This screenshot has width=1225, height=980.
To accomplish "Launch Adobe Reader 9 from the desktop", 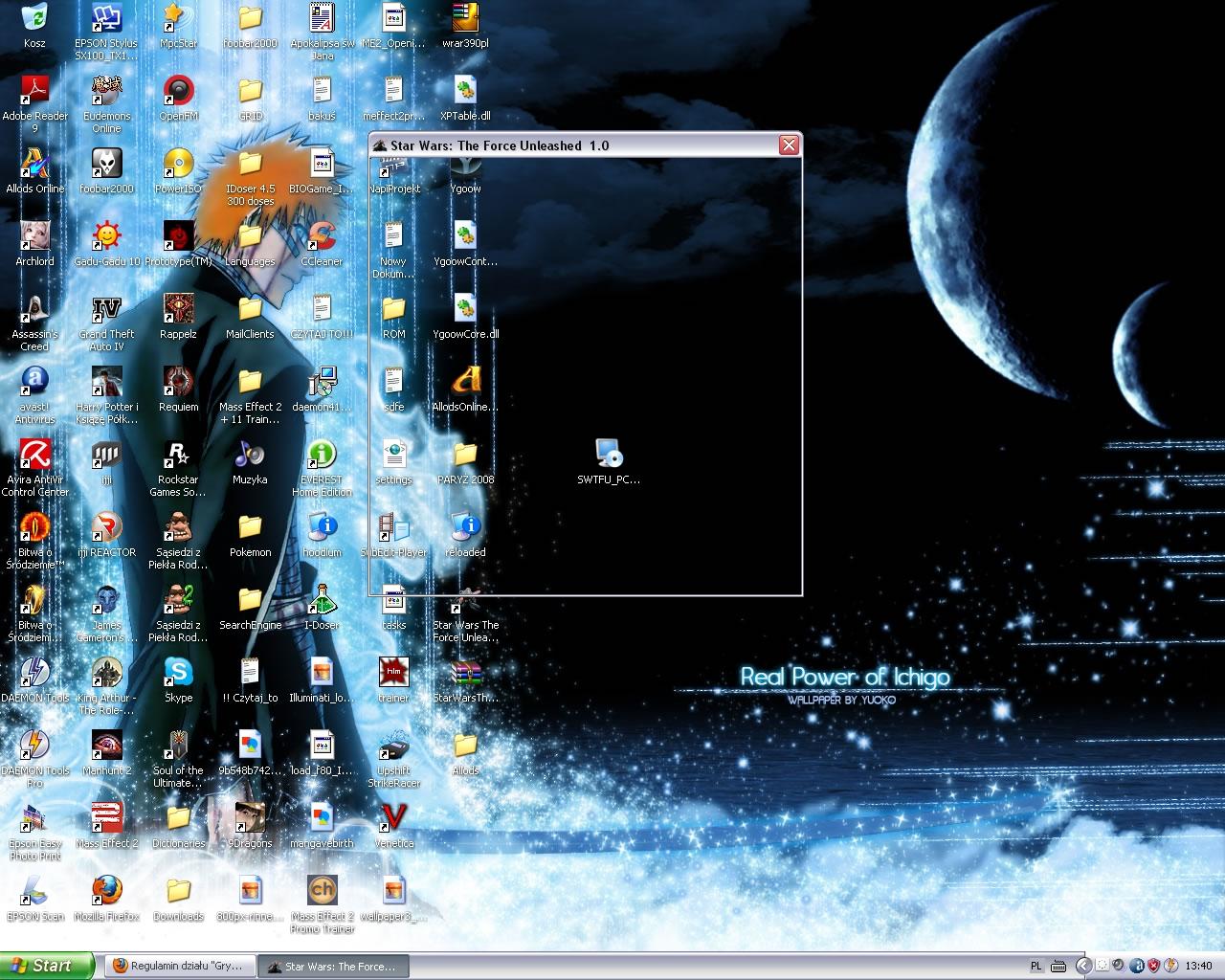I will click(34, 104).
